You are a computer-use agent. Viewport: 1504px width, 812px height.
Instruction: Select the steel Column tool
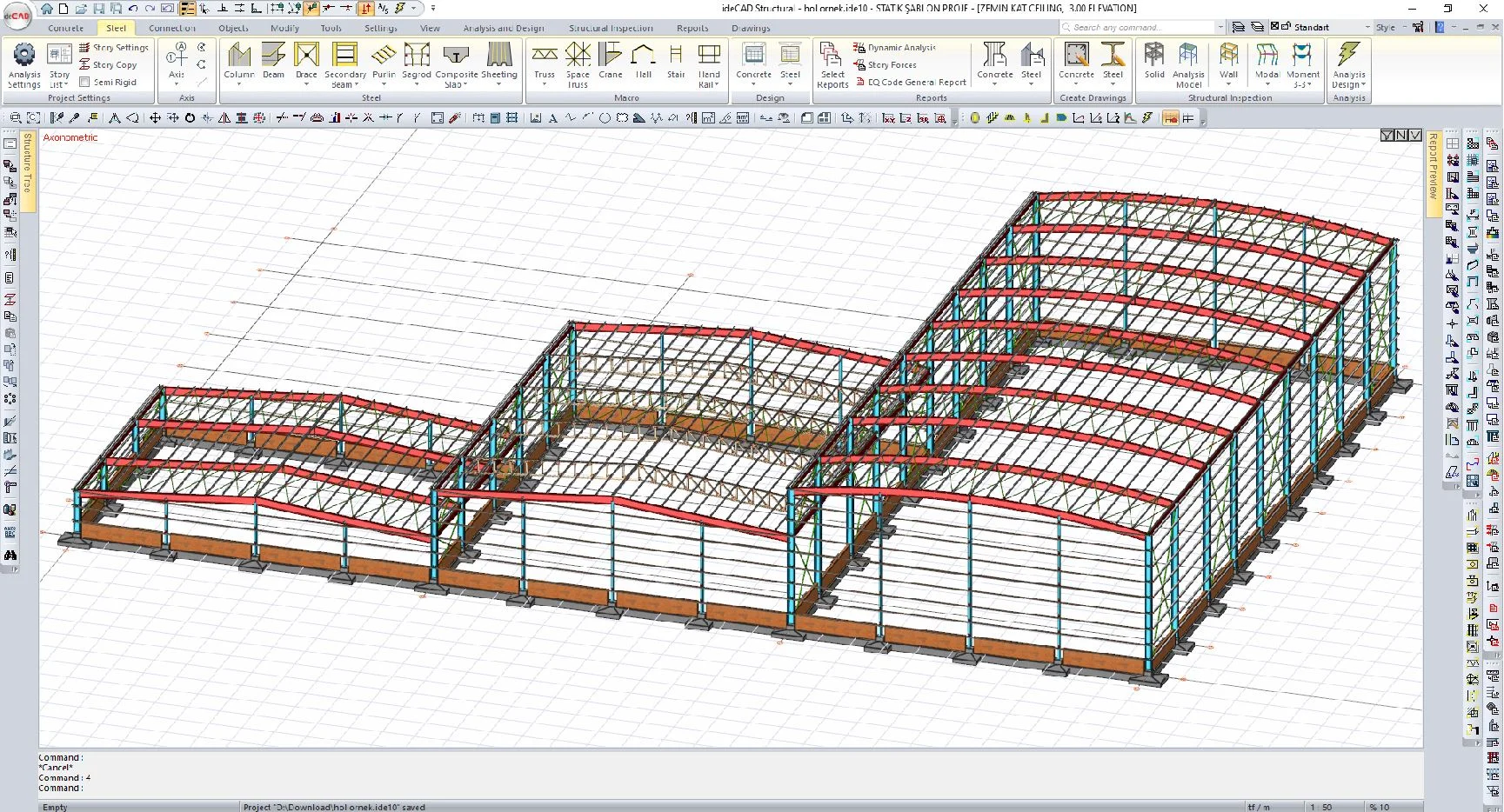[x=238, y=63]
